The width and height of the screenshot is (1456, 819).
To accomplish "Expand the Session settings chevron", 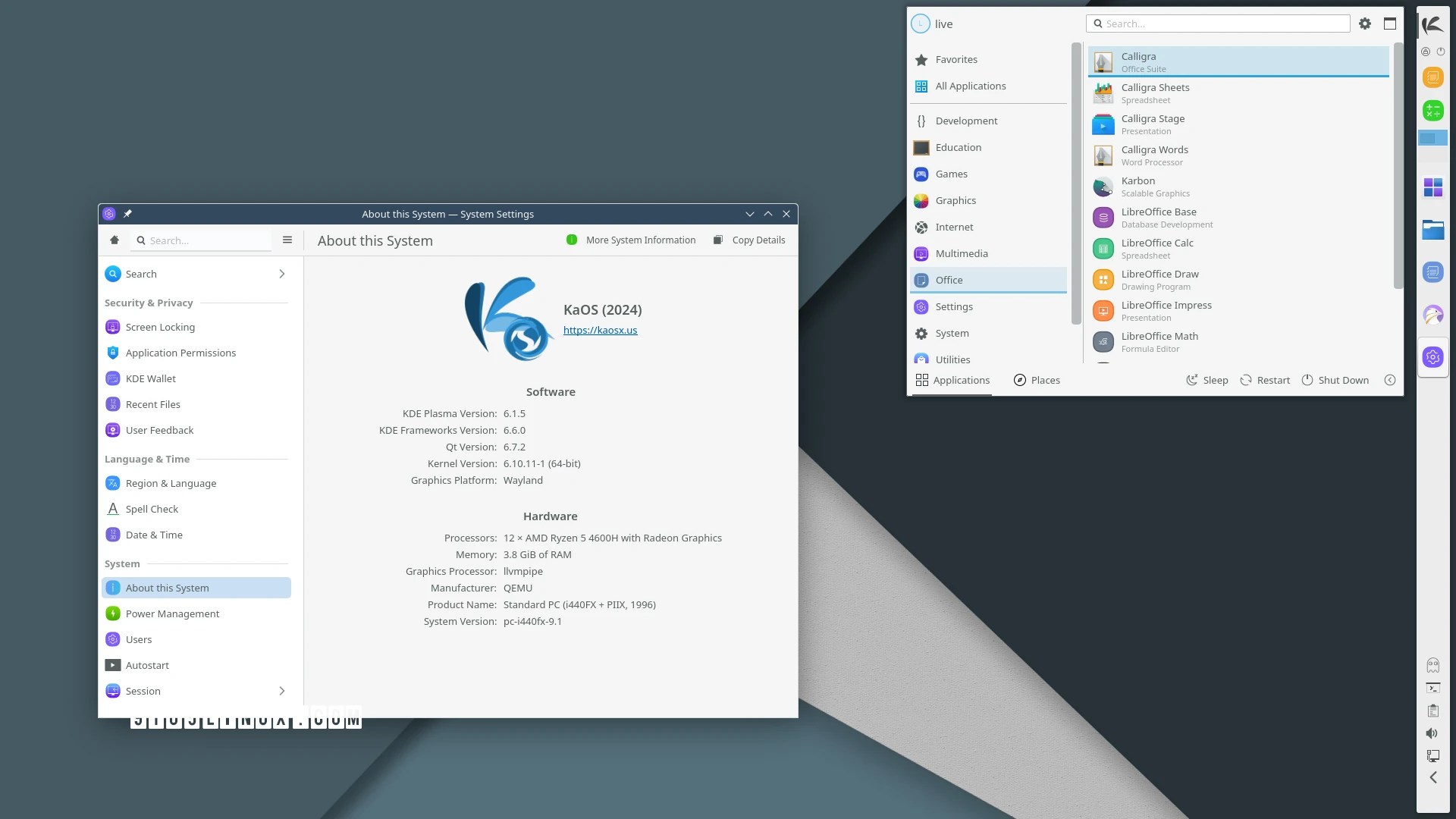I will (x=282, y=691).
